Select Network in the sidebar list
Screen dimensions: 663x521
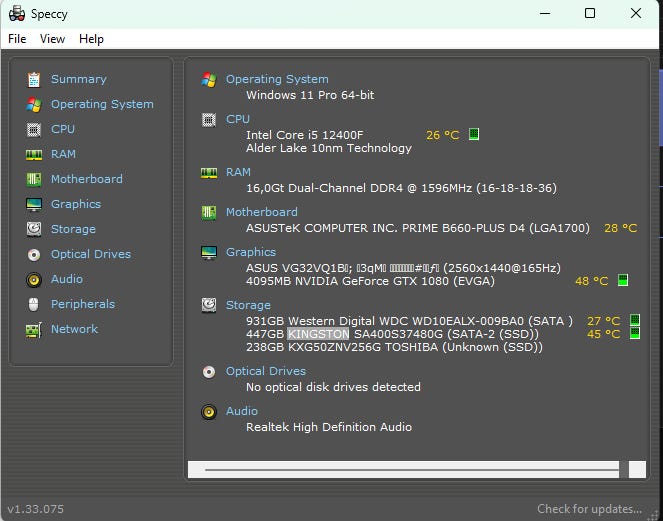point(74,329)
